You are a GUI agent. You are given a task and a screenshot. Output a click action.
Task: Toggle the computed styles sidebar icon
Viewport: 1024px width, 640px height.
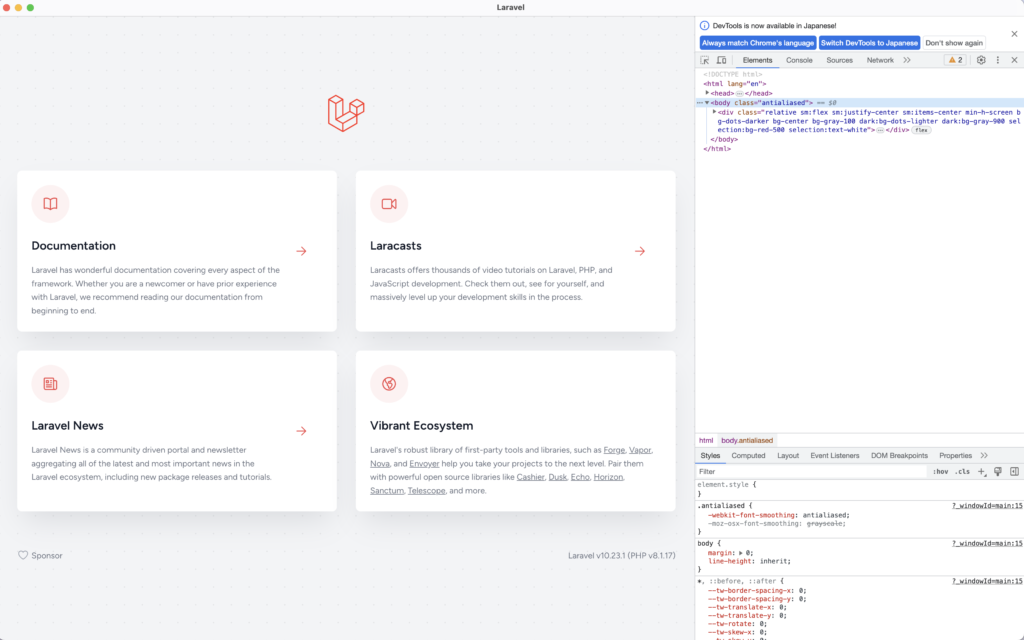(1014, 471)
